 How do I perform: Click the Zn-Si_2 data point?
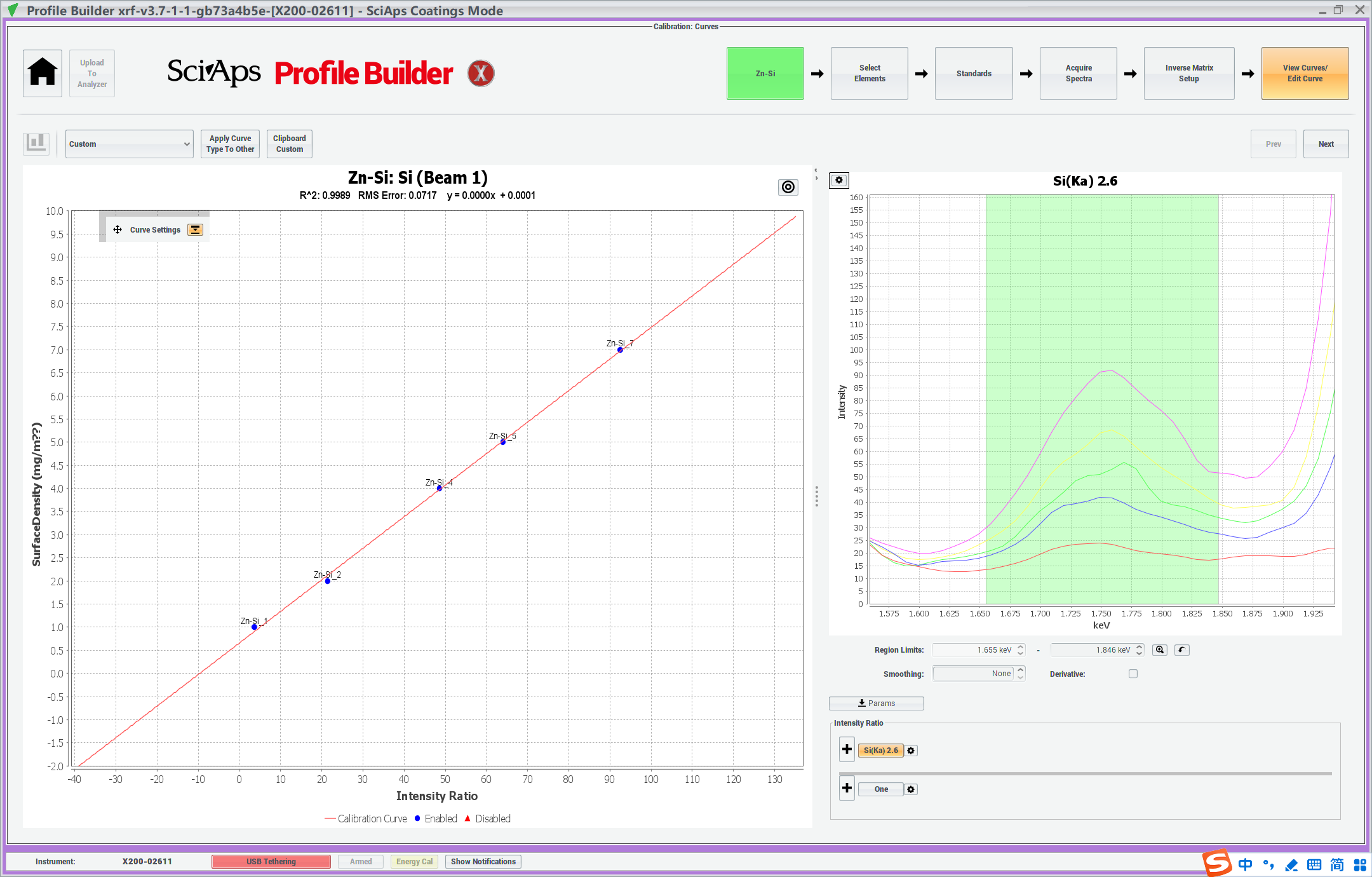click(328, 581)
